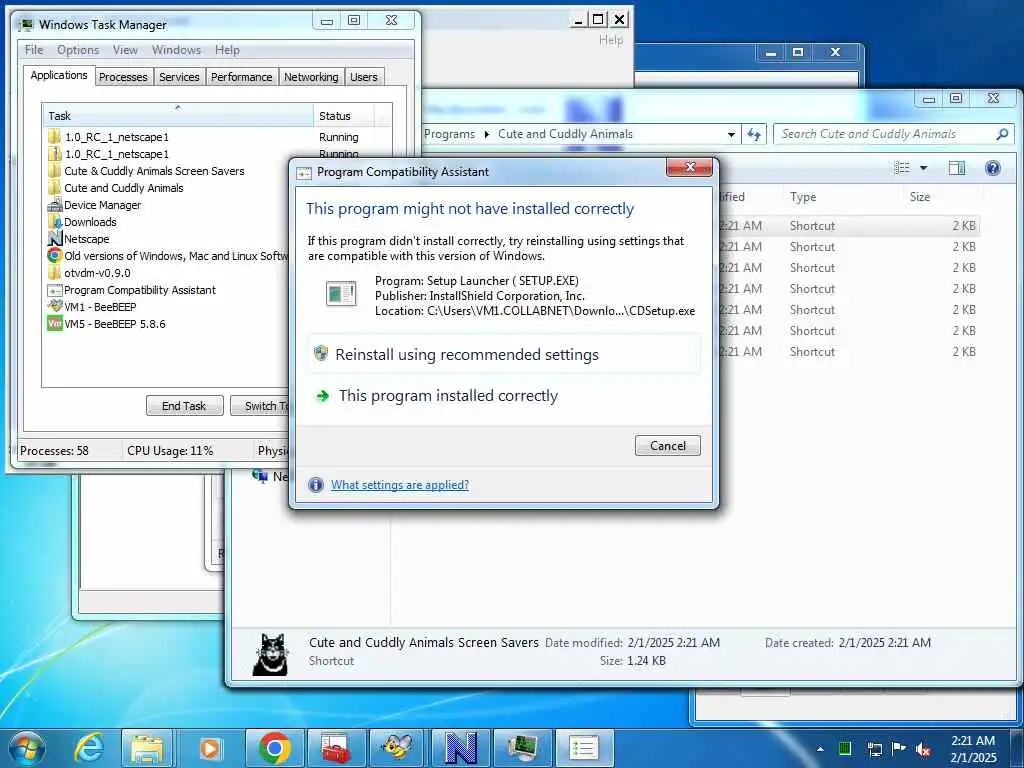Expand the address bar history dropdown

731,135
